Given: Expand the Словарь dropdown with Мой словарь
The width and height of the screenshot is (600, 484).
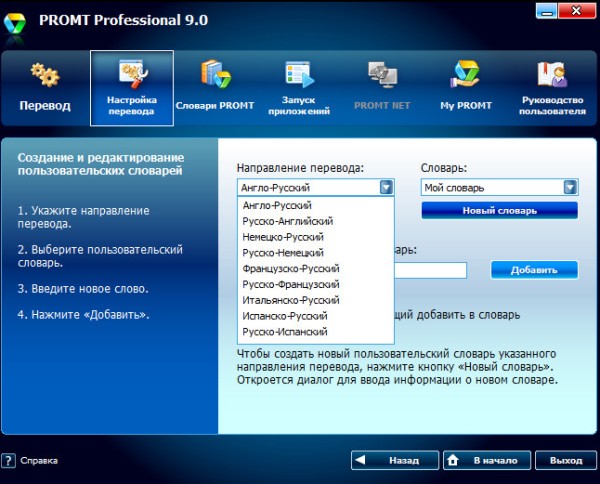Looking at the screenshot, I should 569,187.
